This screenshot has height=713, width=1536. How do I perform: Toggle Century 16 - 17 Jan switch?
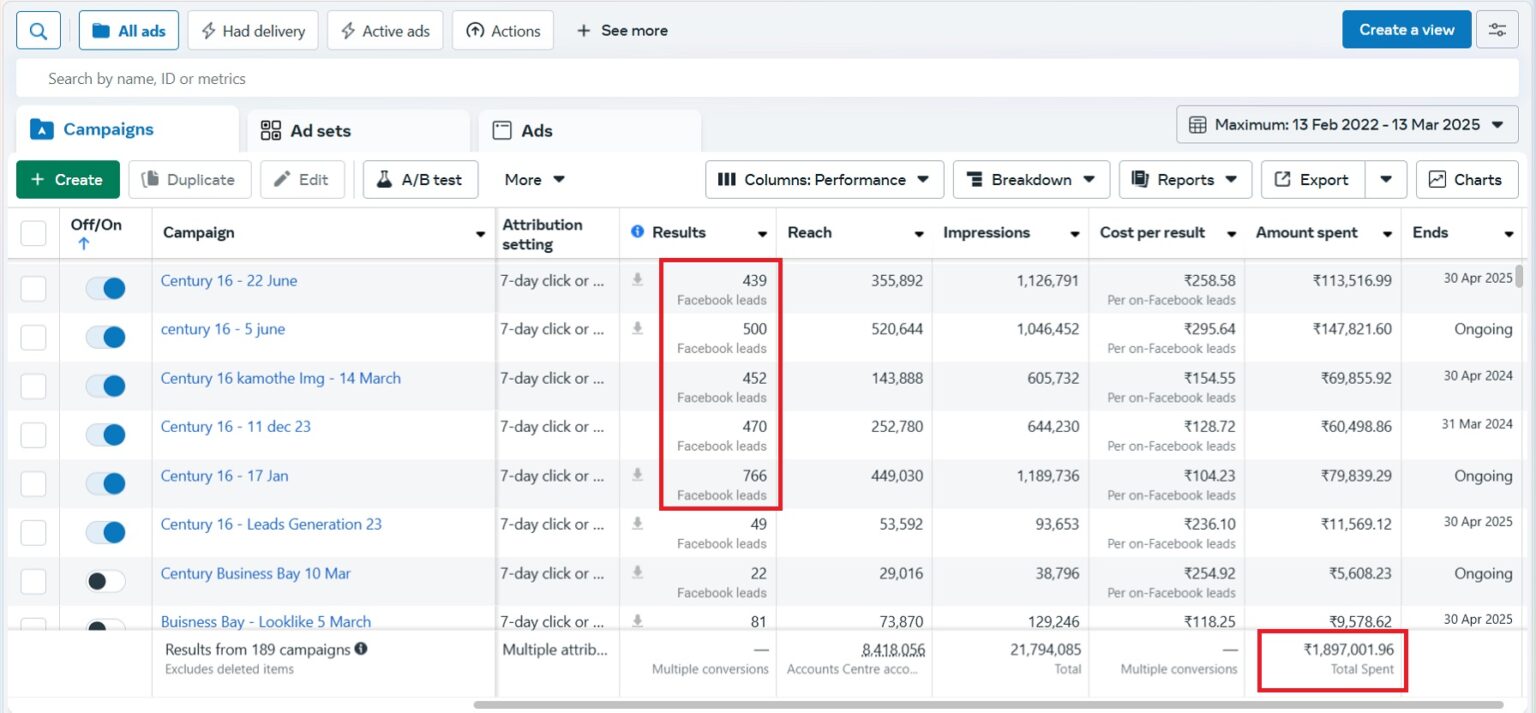click(x=105, y=484)
